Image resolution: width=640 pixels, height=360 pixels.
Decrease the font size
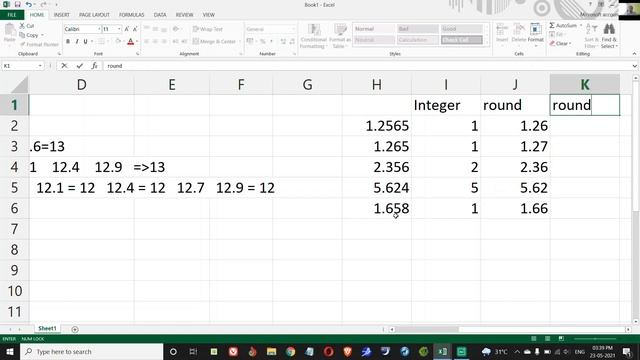(135, 29)
